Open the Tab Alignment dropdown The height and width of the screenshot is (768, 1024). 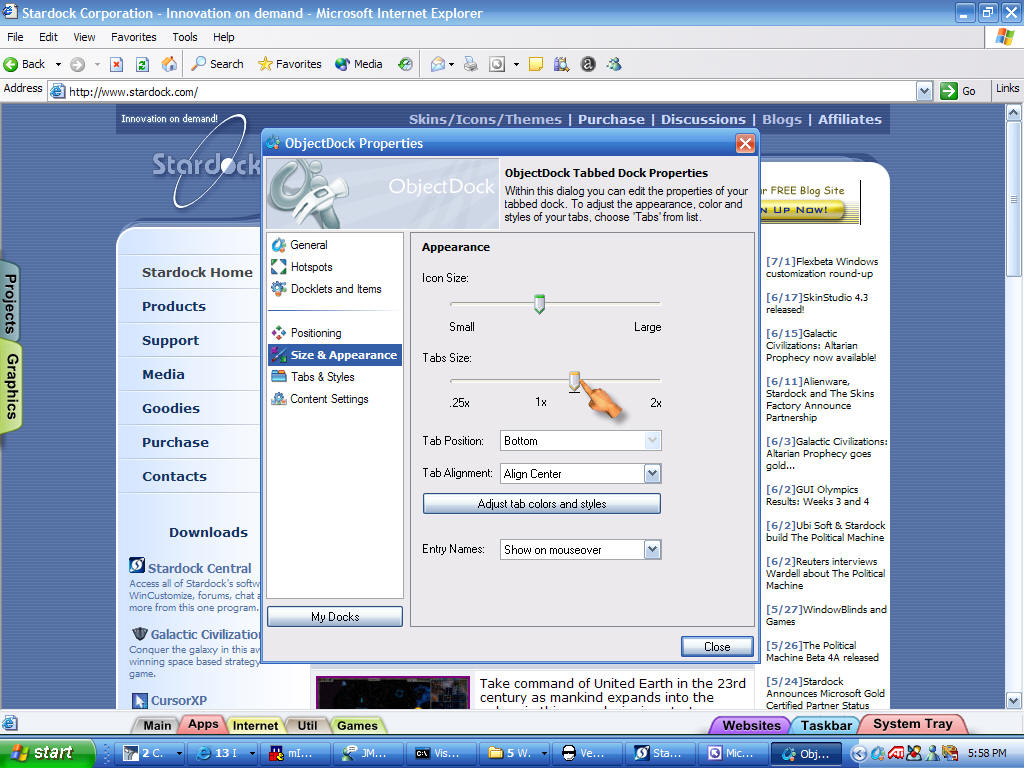click(652, 473)
